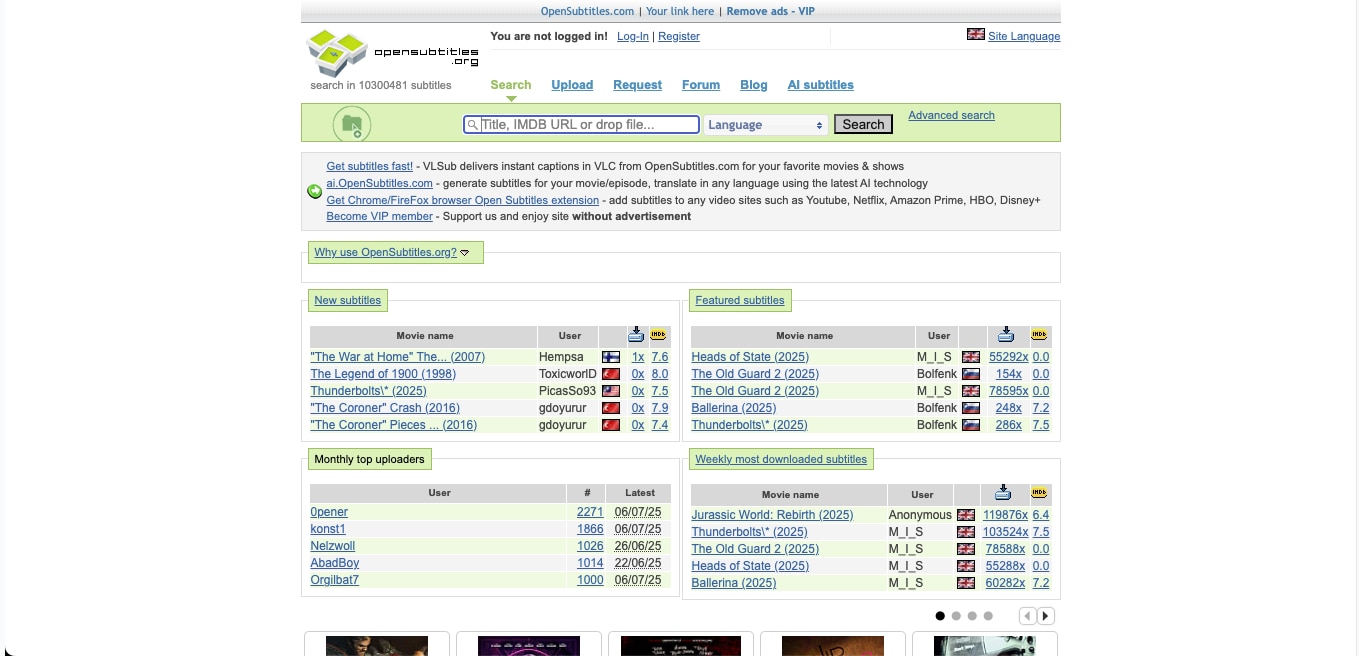Screen dimensions: 1359x656
Task: Open the New subtitles heading link
Action: click(347, 300)
